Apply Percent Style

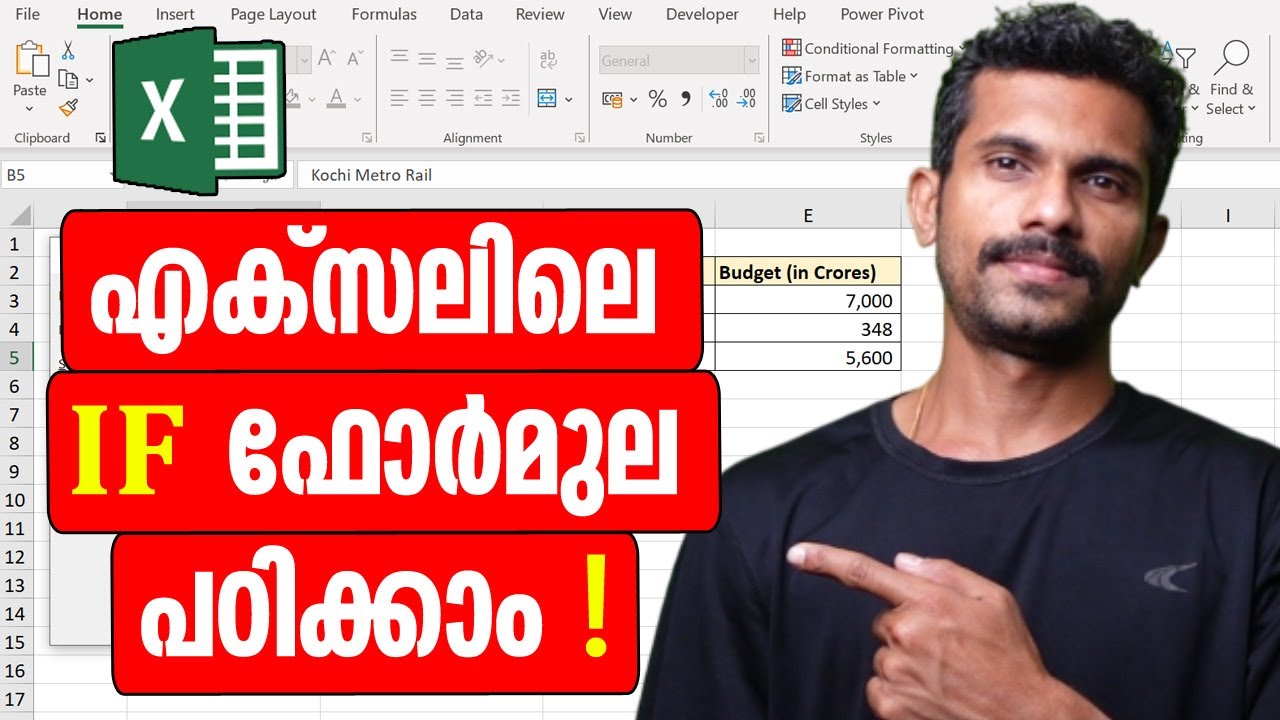[x=657, y=99]
